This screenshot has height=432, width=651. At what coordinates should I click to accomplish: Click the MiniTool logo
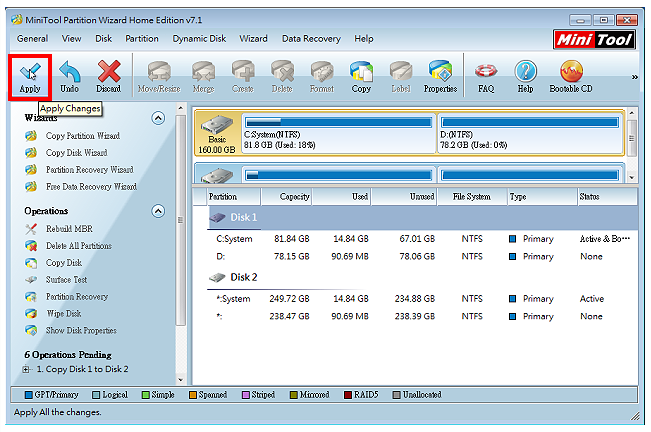tap(594, 40)
